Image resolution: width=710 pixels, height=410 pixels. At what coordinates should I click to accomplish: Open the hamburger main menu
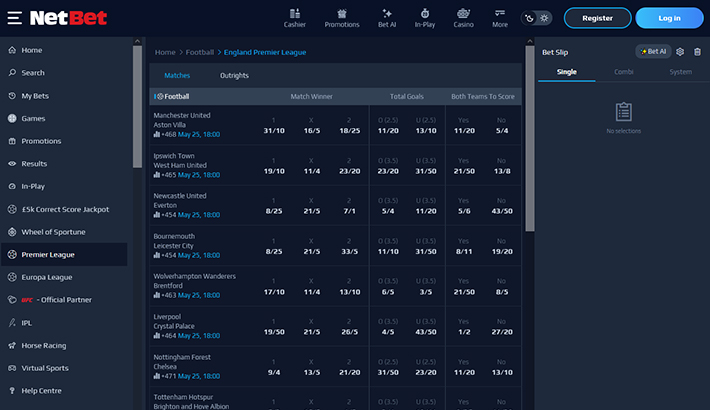pos(14,18)
